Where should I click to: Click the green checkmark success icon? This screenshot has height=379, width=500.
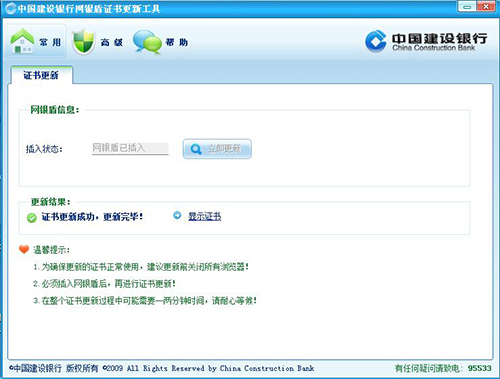click(32, 218)
